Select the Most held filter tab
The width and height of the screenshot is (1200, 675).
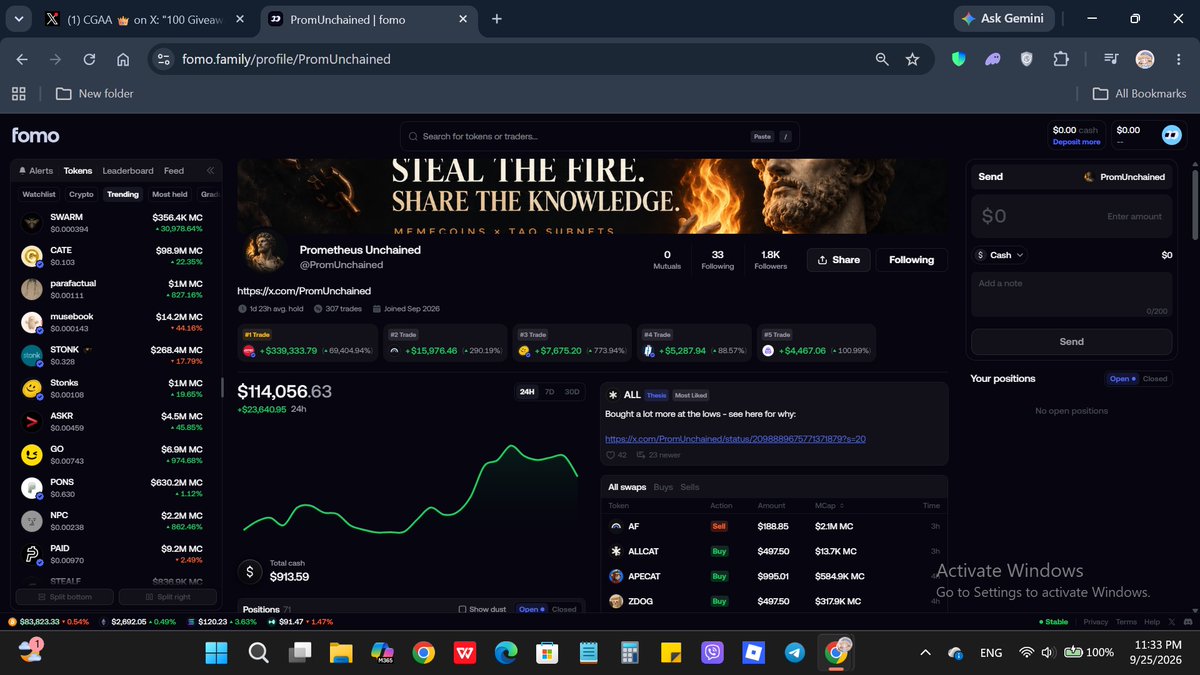(170, 194)
